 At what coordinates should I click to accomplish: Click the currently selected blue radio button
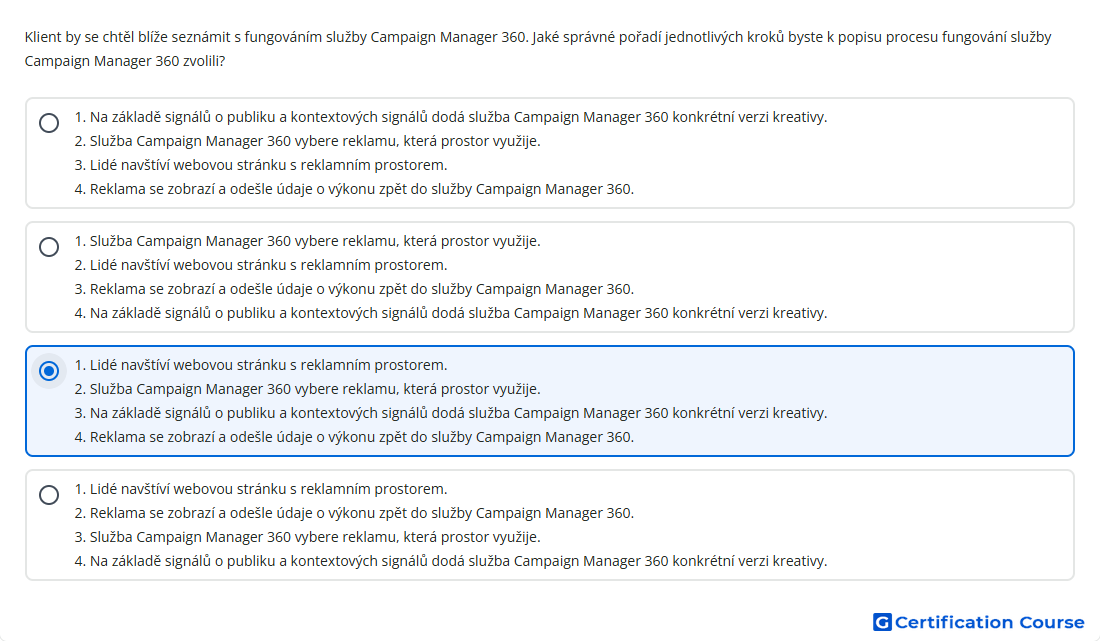tap(49, 370)
